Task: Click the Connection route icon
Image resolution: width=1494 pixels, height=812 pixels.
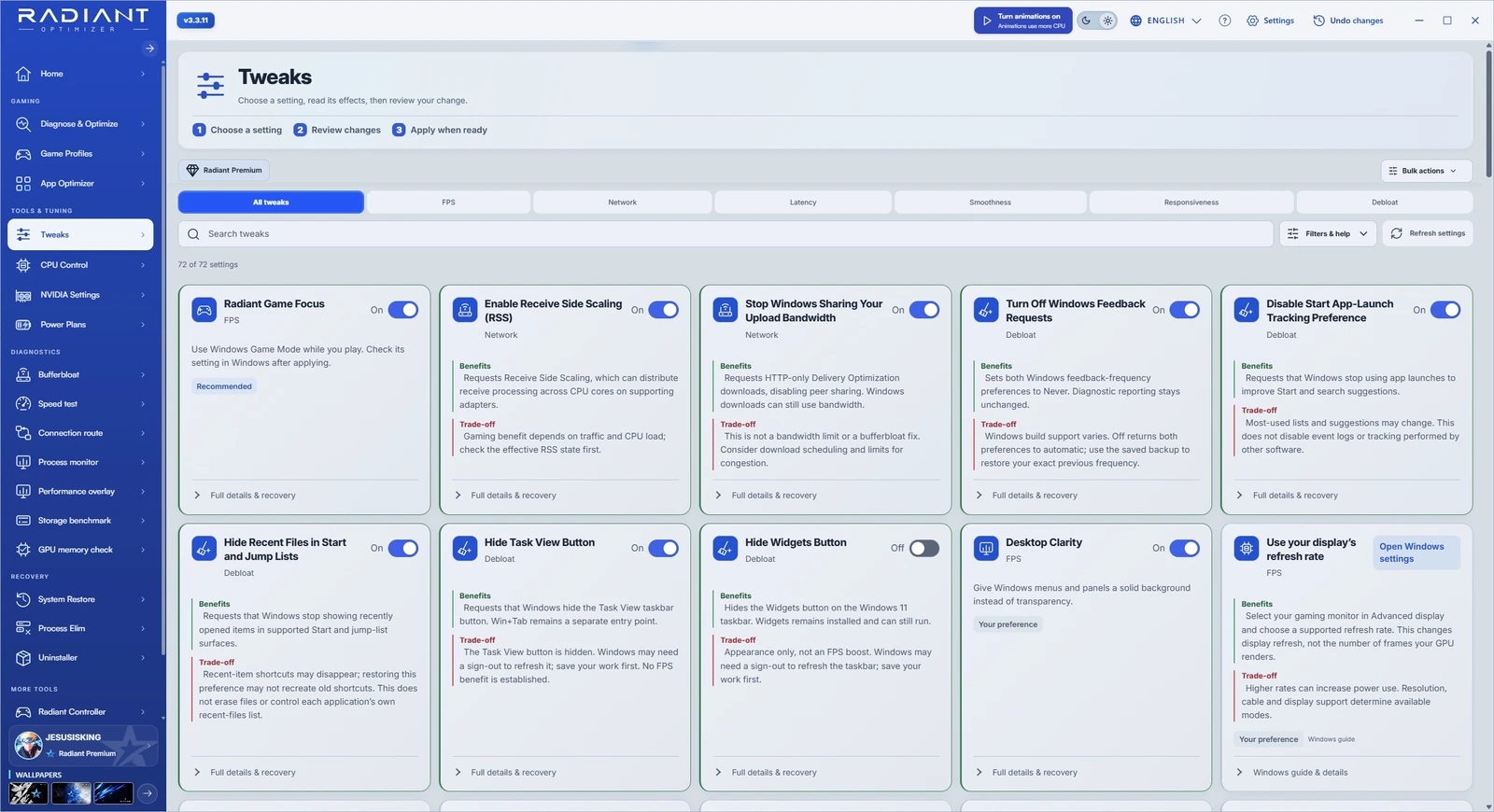Action: pos(23,433)
